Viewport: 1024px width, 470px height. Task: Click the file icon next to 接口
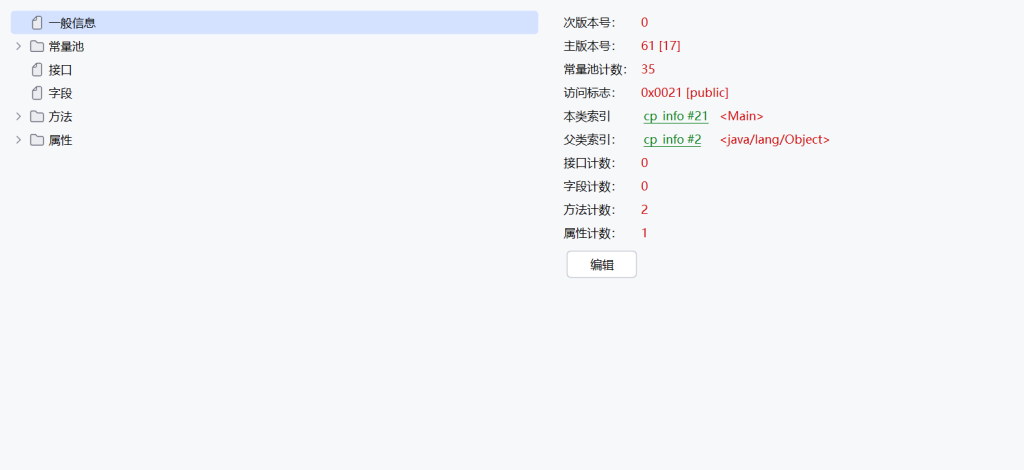coord(37,70)
